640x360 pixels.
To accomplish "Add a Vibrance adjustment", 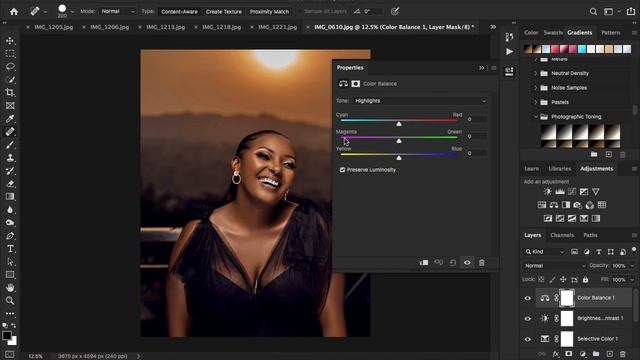I will pyautogui.click(x=596, y=191).
